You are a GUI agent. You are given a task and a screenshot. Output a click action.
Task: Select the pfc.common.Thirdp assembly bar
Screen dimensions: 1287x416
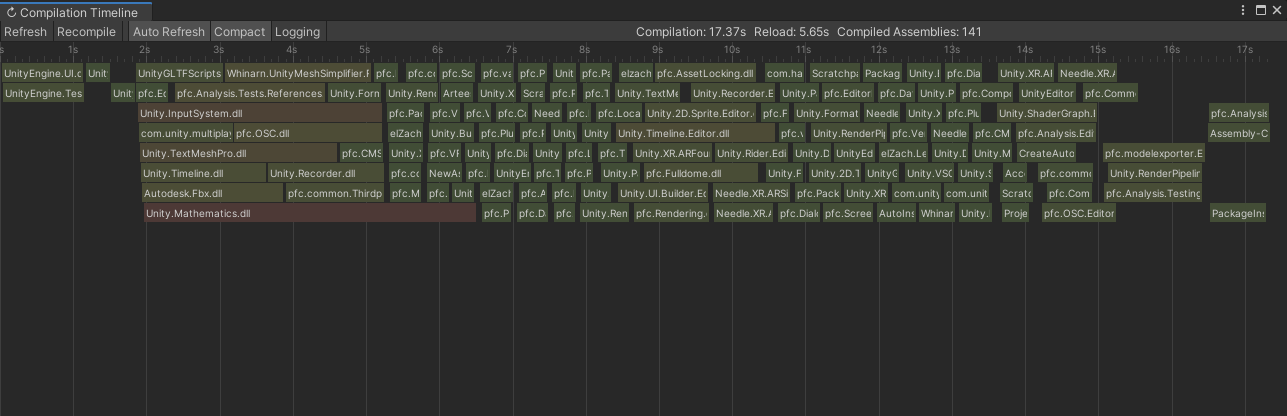[x=335, y=193]
